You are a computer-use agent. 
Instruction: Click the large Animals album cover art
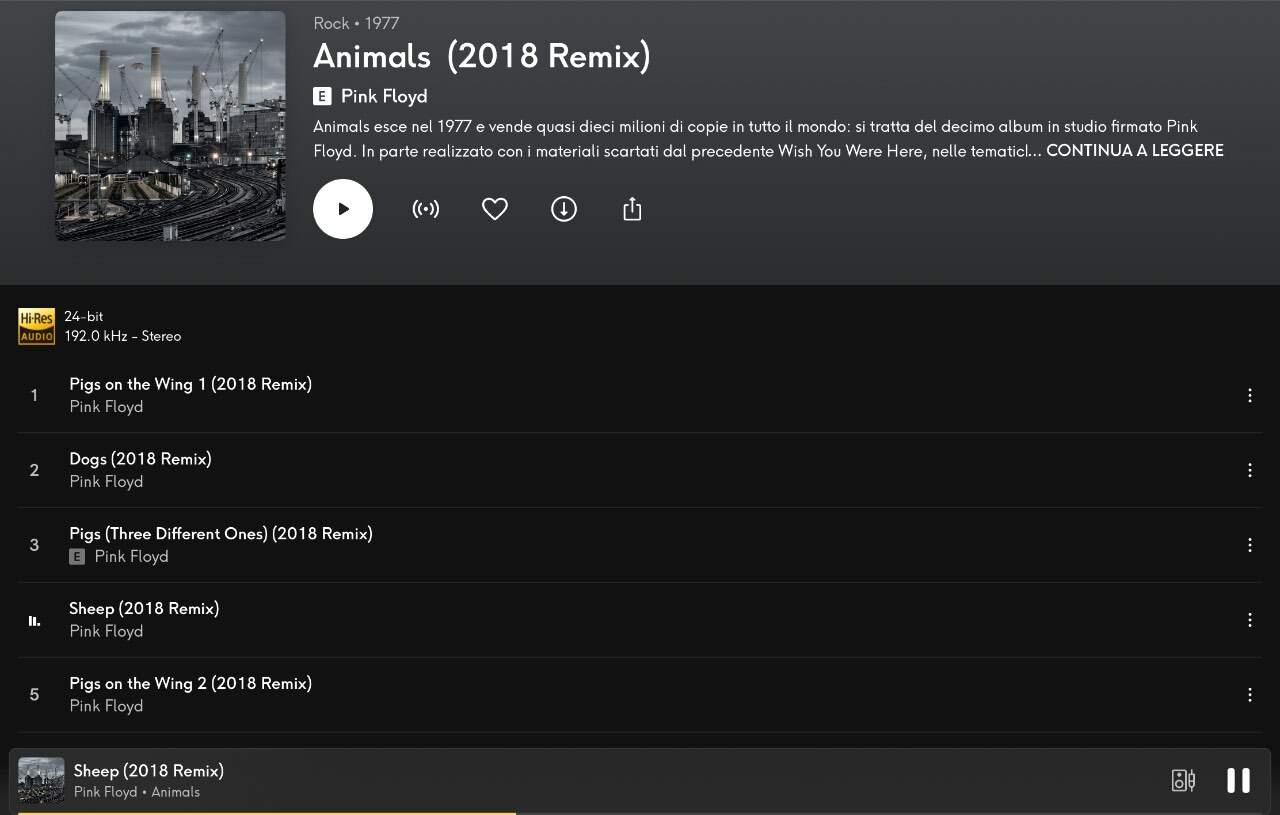pos(170,126)
